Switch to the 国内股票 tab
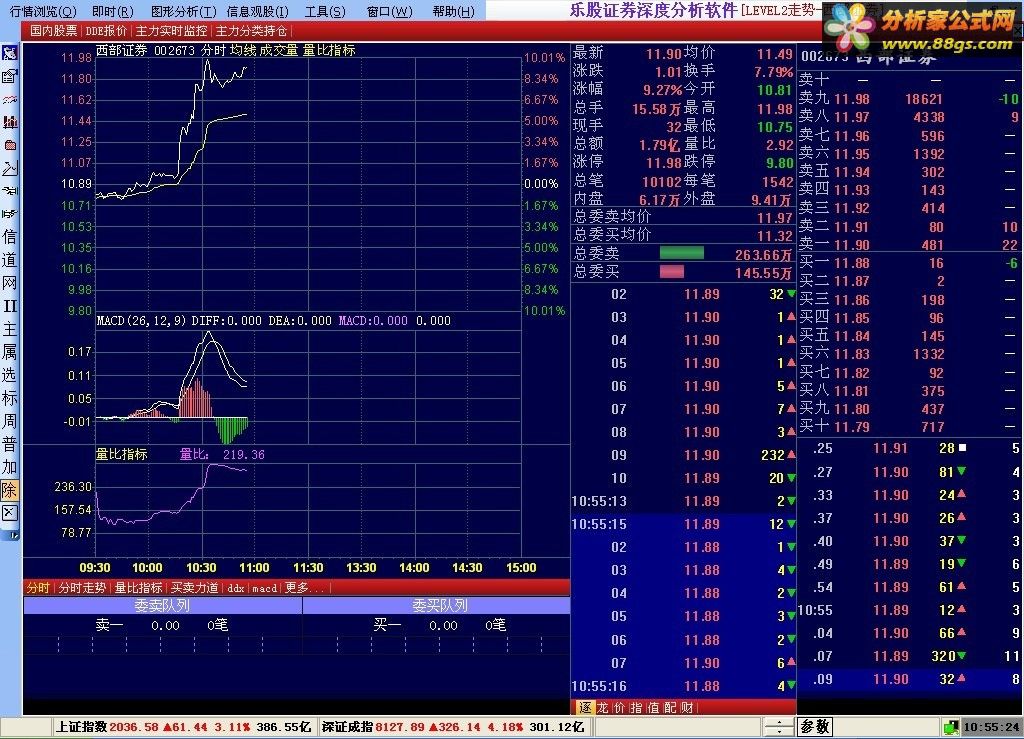 (54, 31)
